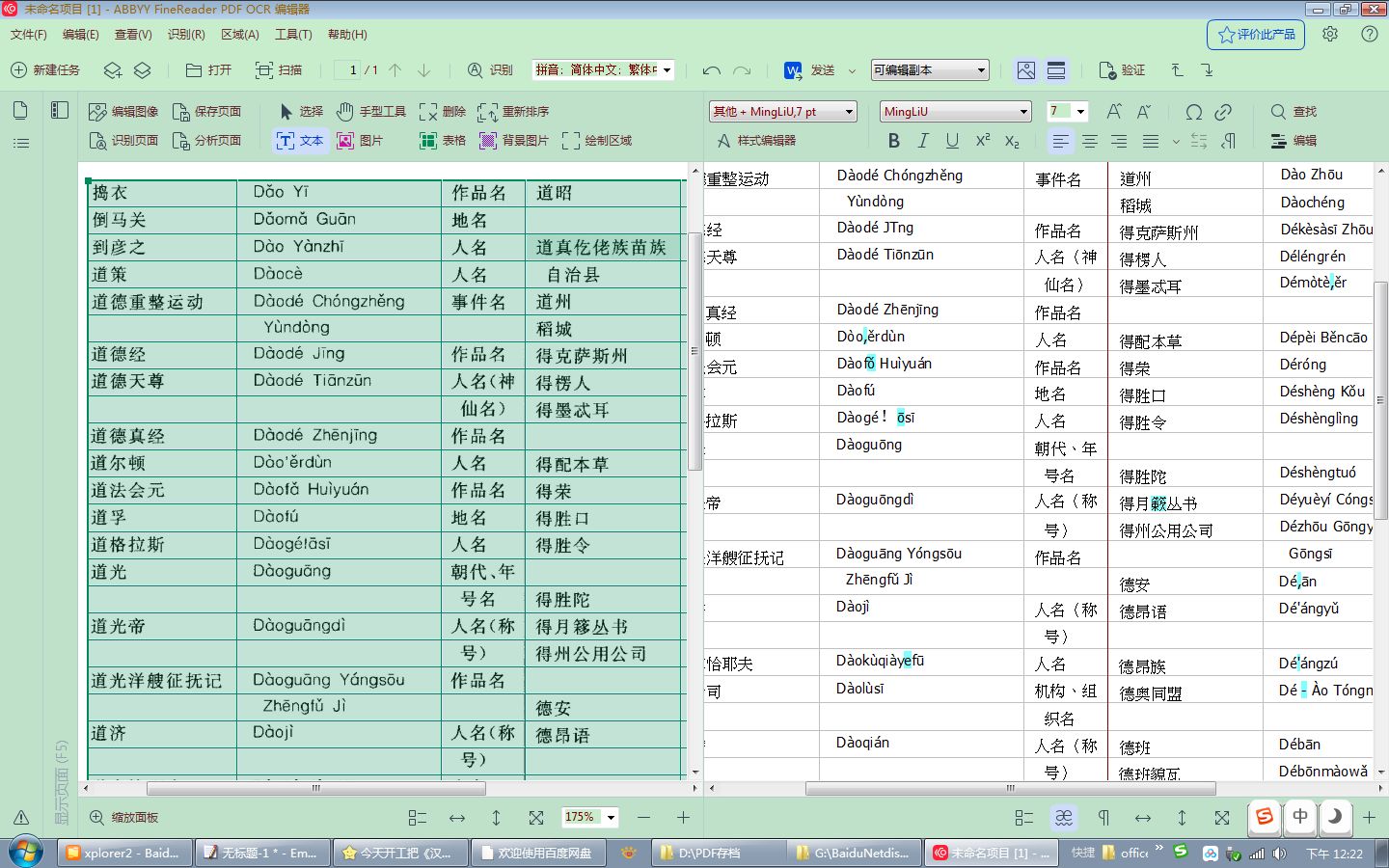The height and width of the screenshot is (868, 1389).
Task: Open the MingLiU font name dropdown
Action: click(x=1024, y=111)
